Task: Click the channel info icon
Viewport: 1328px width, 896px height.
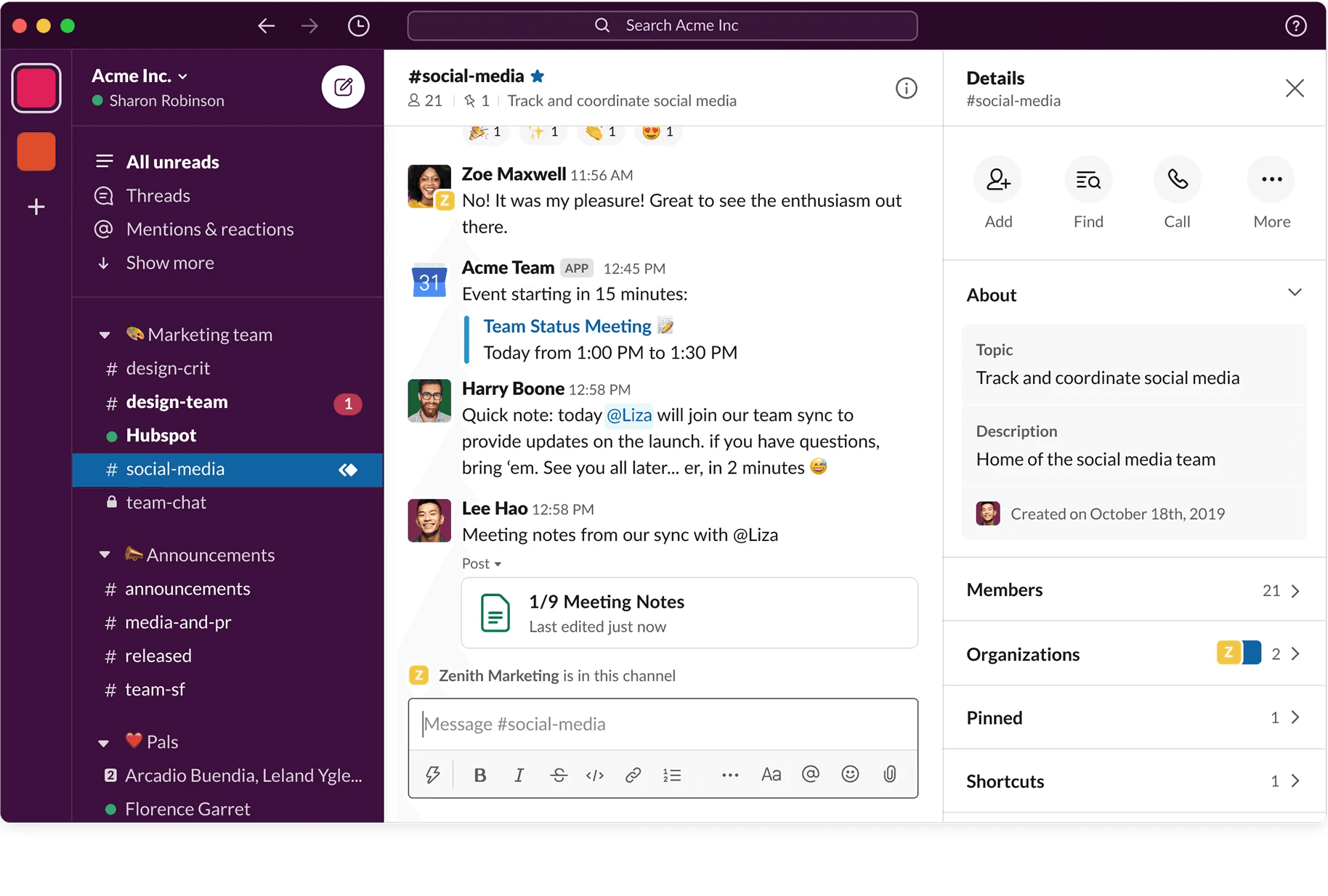Action: 906,89
